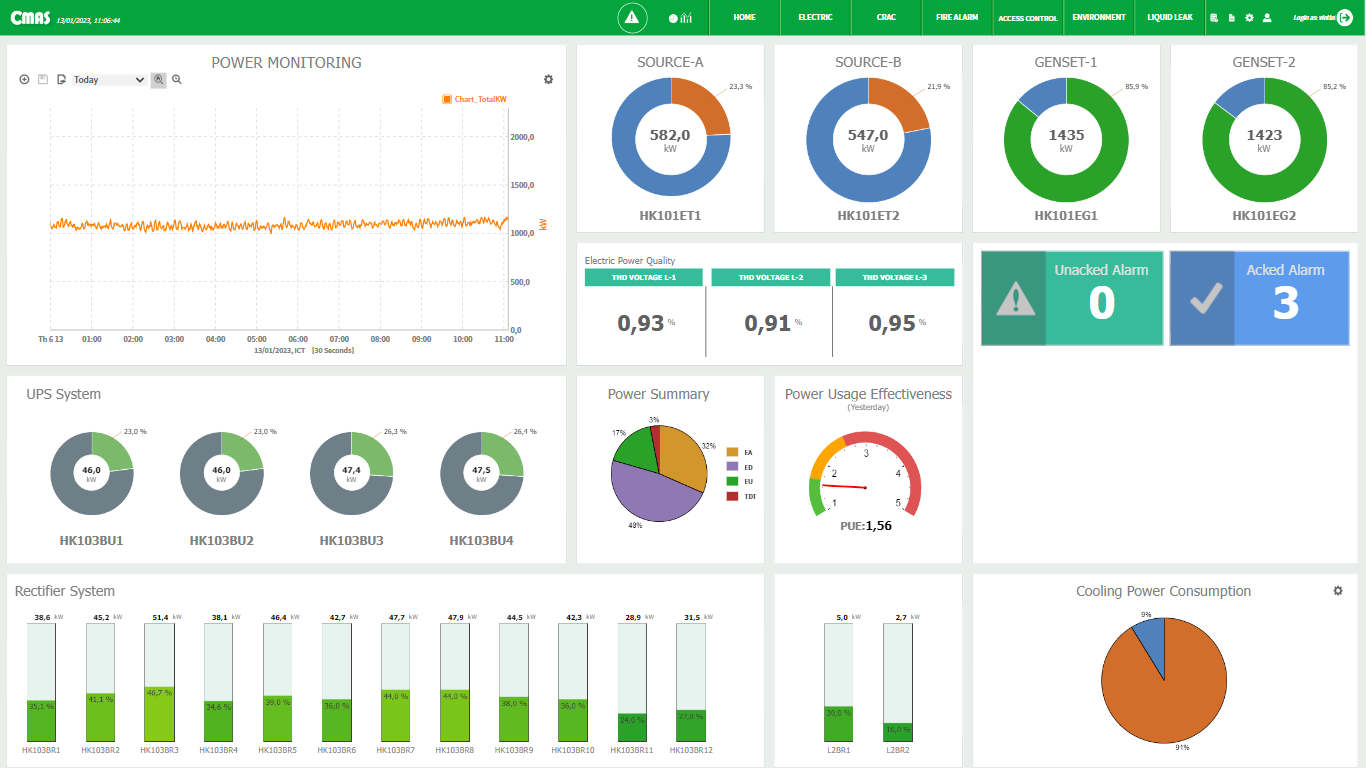The image size is (1366, 768).
Task: Select the LIQUID LEAK menu item
Action: 1169,18
